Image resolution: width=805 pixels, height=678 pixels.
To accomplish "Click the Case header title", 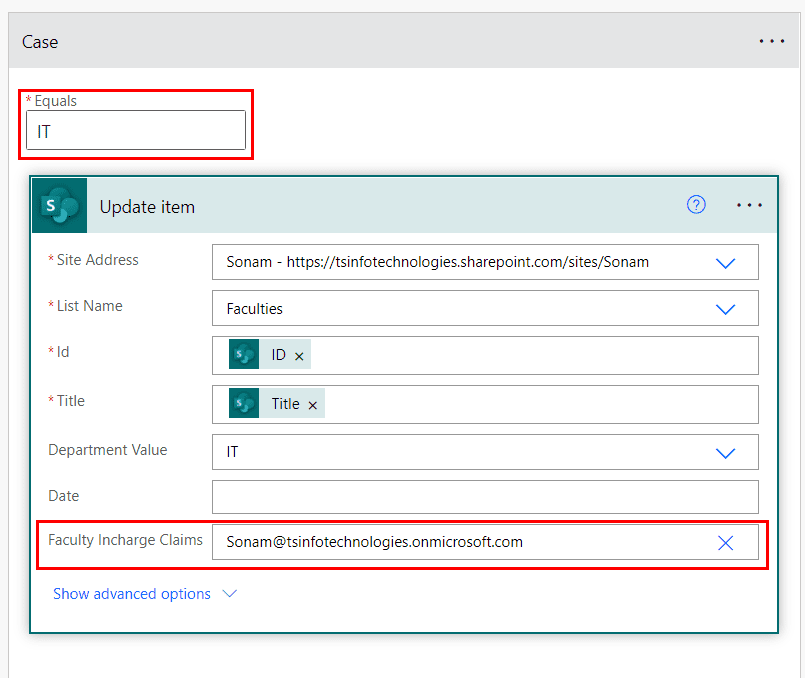I will [40, 42].
